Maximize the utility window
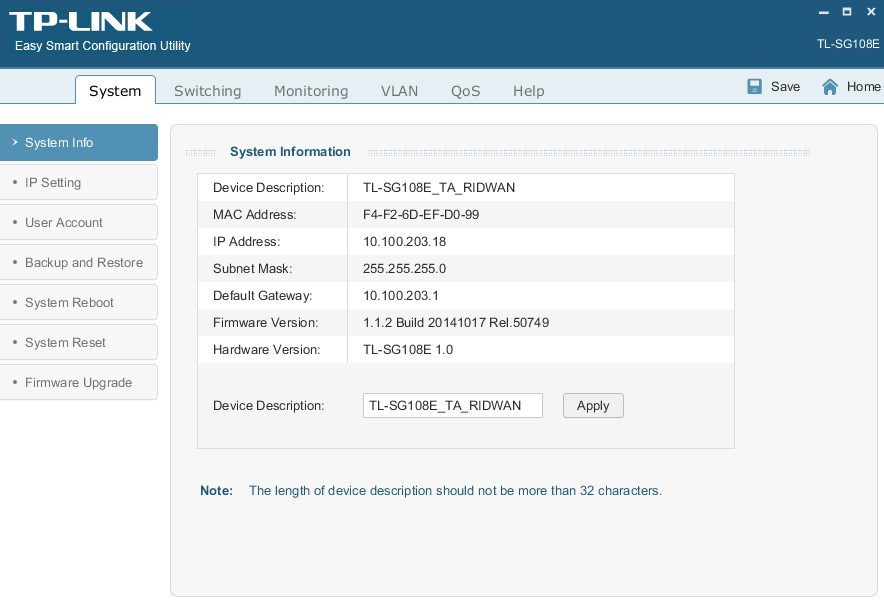This screenshot has height=612, width=884. coord(847,12)
